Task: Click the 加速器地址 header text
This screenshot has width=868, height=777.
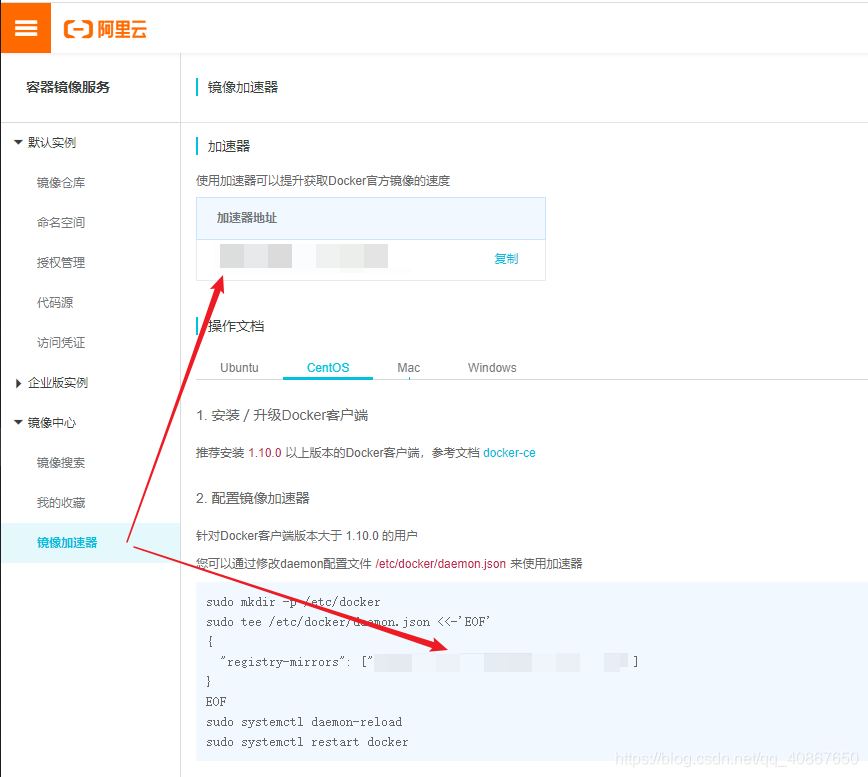Action: pyautogui.click(x=246, y=218)
